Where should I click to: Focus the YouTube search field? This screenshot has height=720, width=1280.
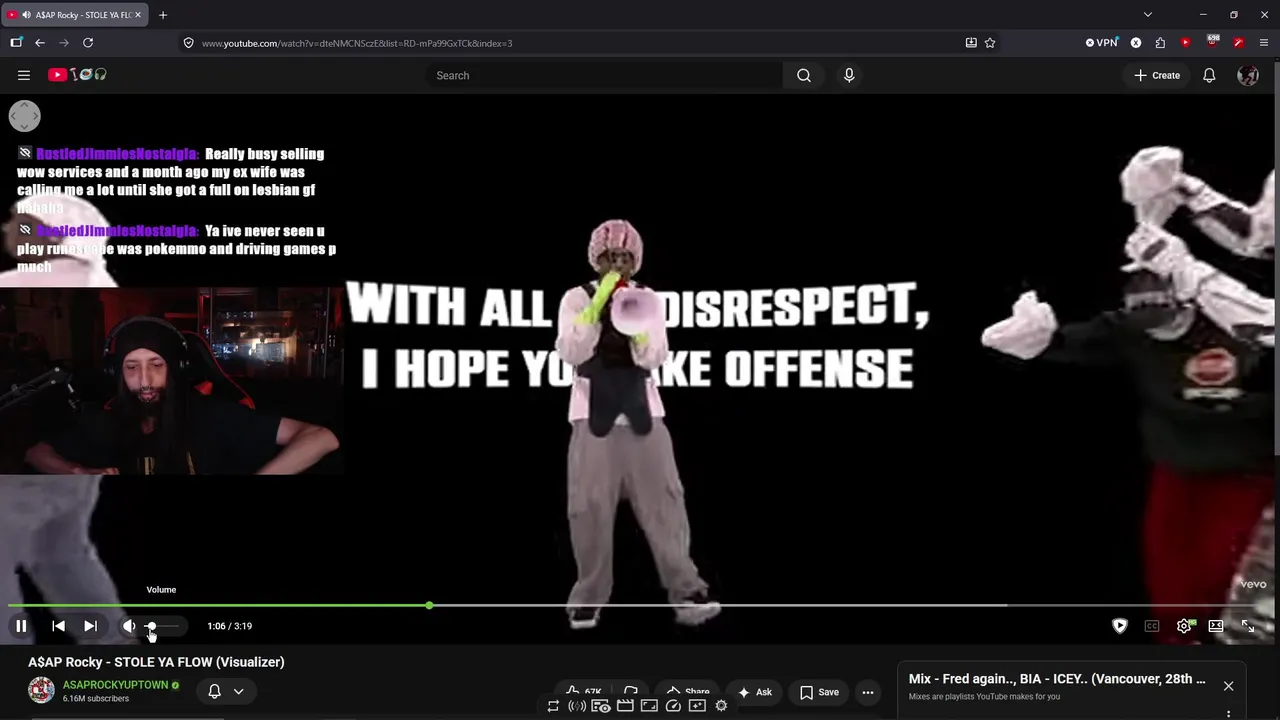[604, 75]
